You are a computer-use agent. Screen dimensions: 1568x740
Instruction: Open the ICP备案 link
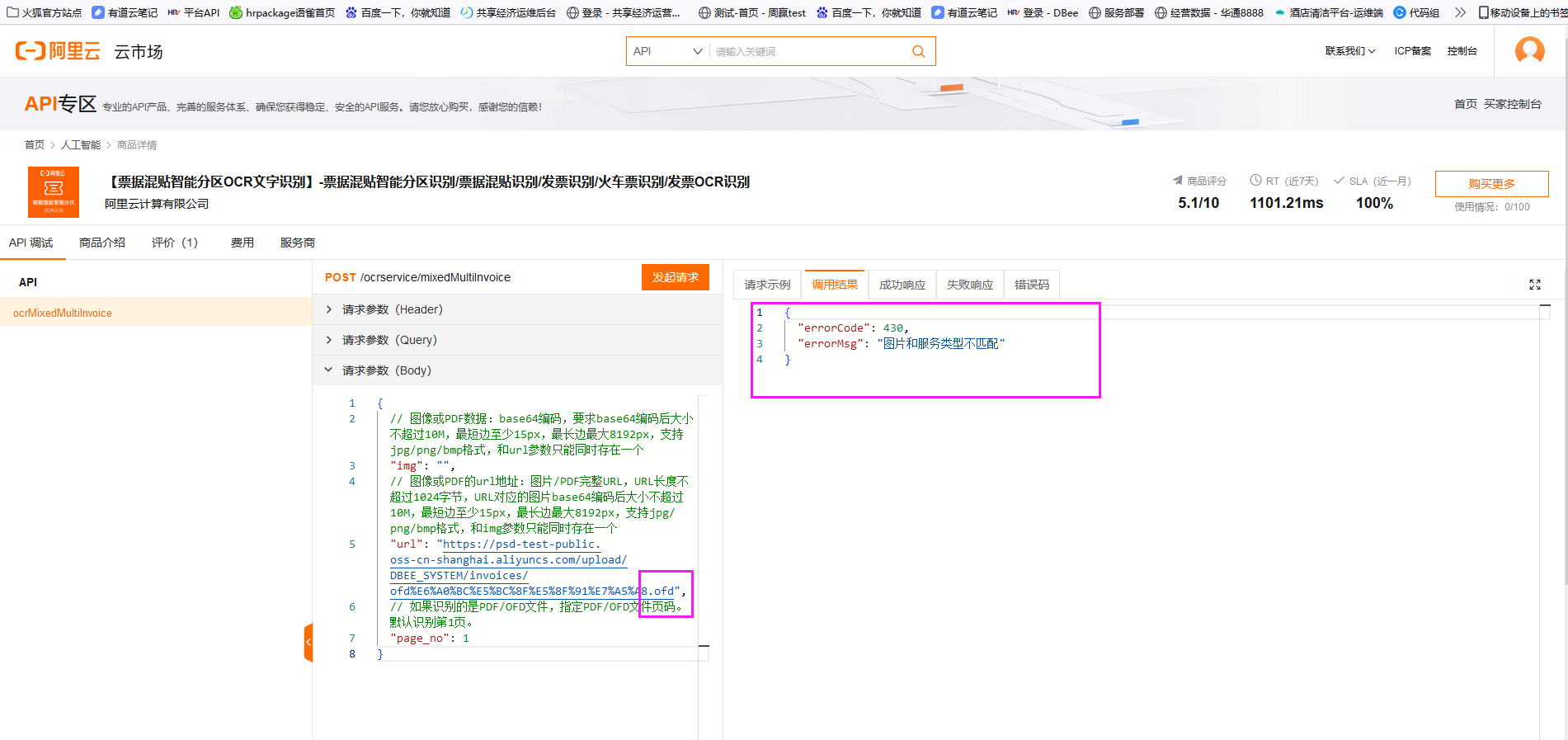1413,51
